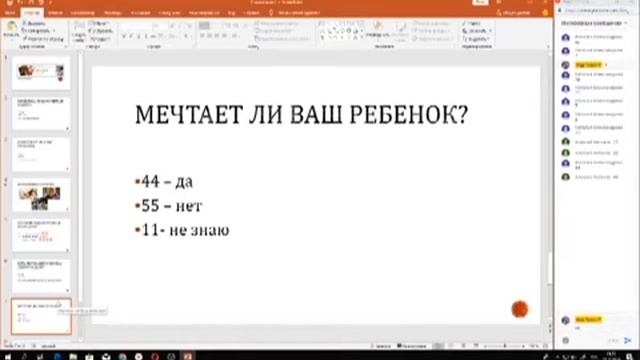The height and width of the screenshot is (360, 640).
Task: Select the fourth slide thumbnail with photo collage
Action: tap(41, 195)
